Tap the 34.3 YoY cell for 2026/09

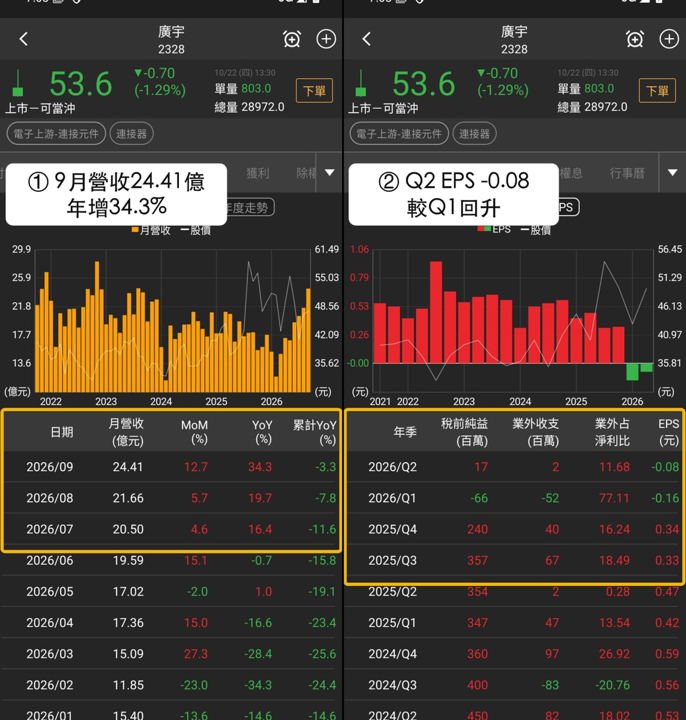coord(260,467)
